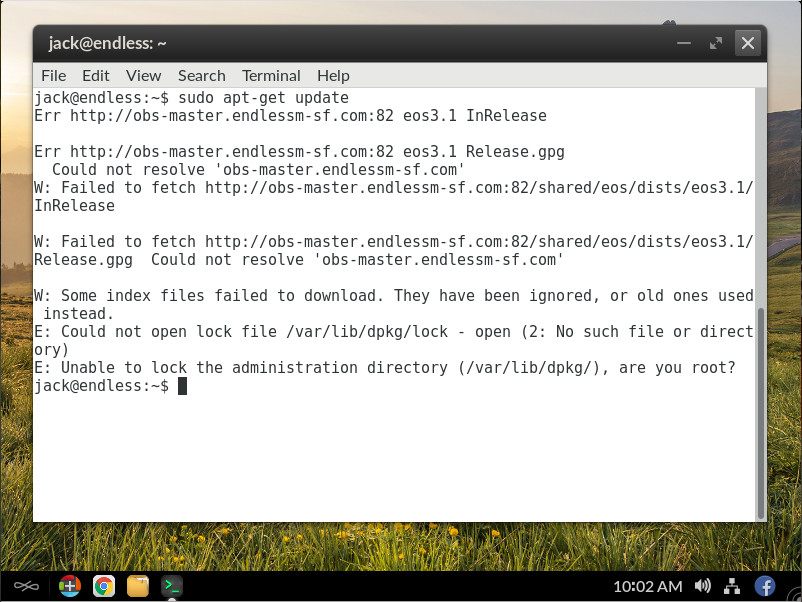Click the 10:02 AM clock
This screenshot has width=802, height=602.
coord(647,586)
